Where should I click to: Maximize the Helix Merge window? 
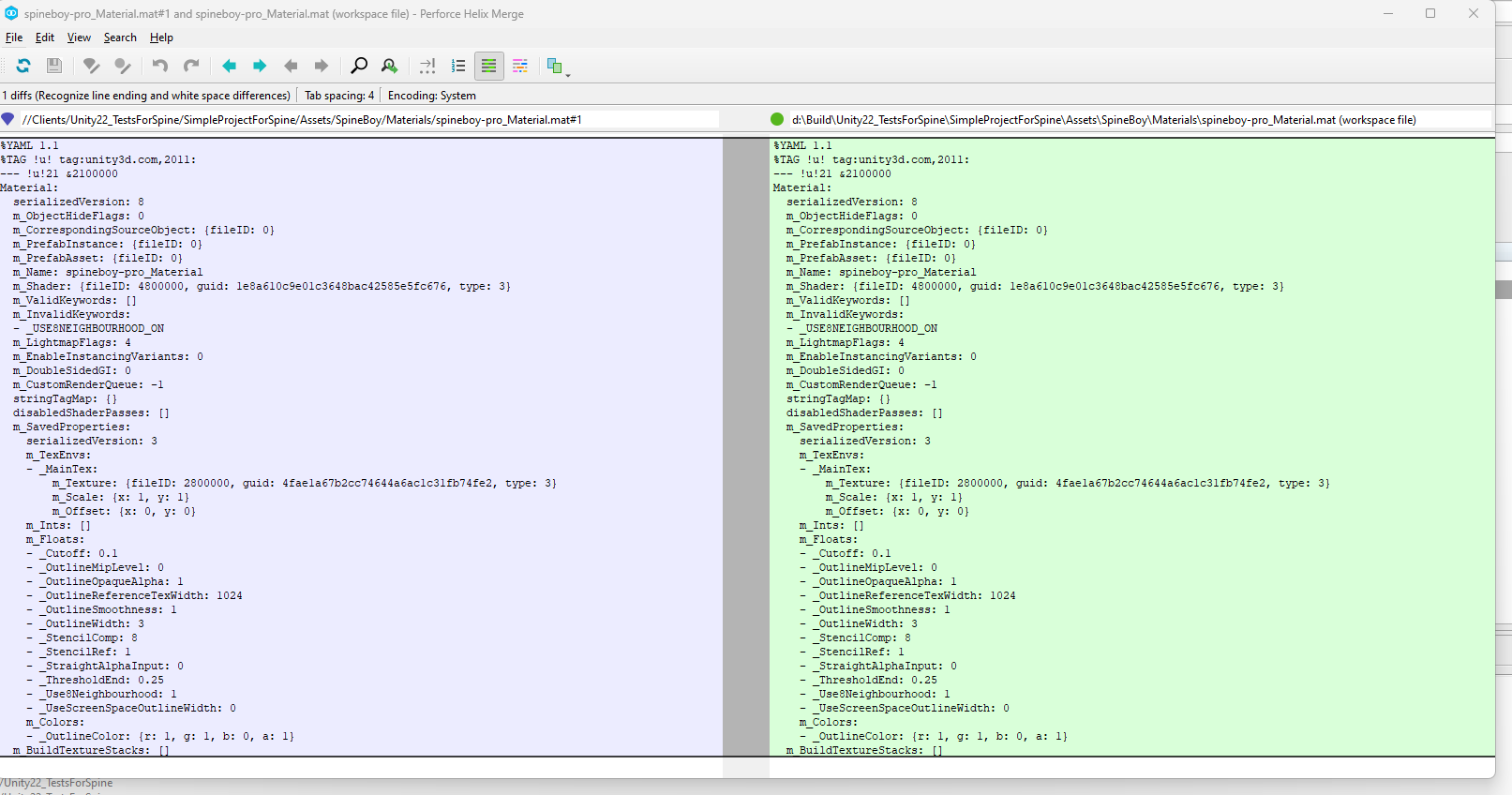pos(1430,13)
